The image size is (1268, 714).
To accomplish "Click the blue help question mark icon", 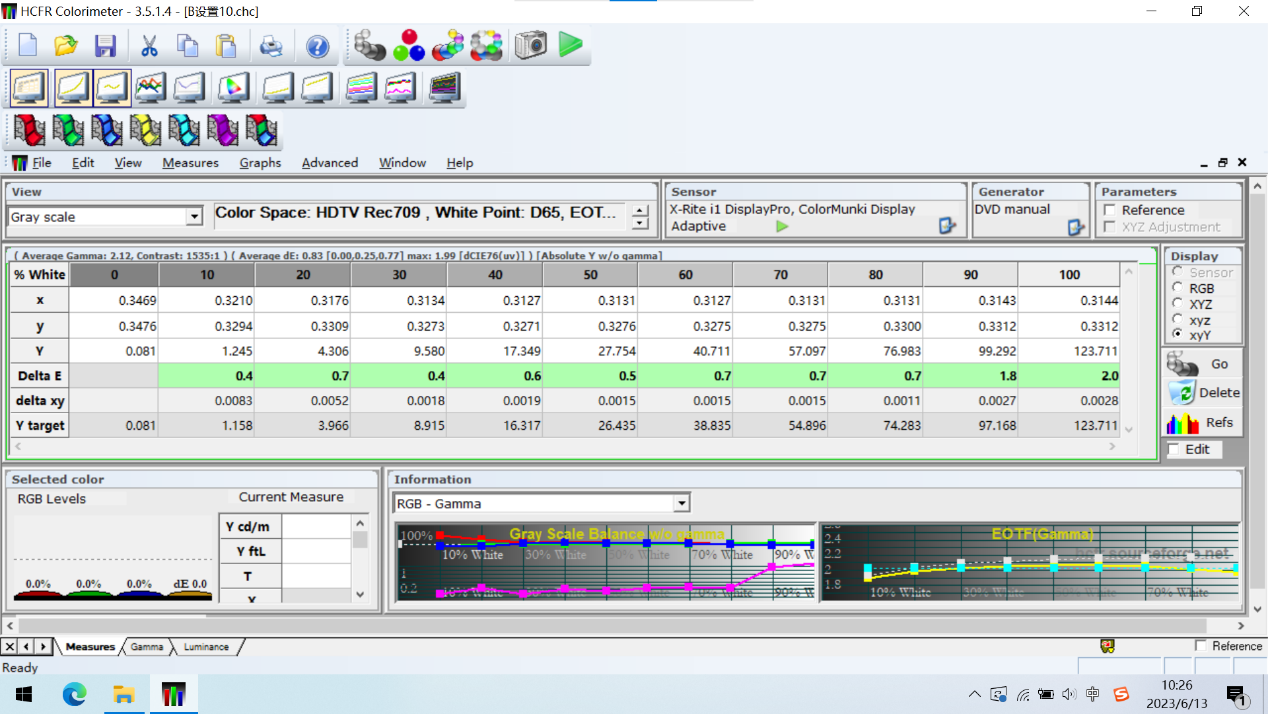I will pyautogui.click(x=317, y=46).
